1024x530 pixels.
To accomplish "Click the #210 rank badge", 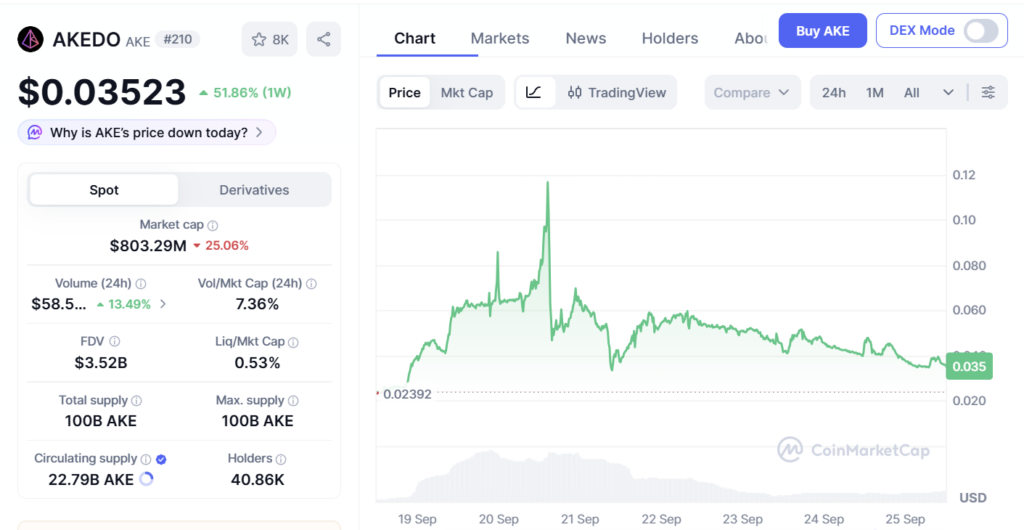I will point(178,40).
